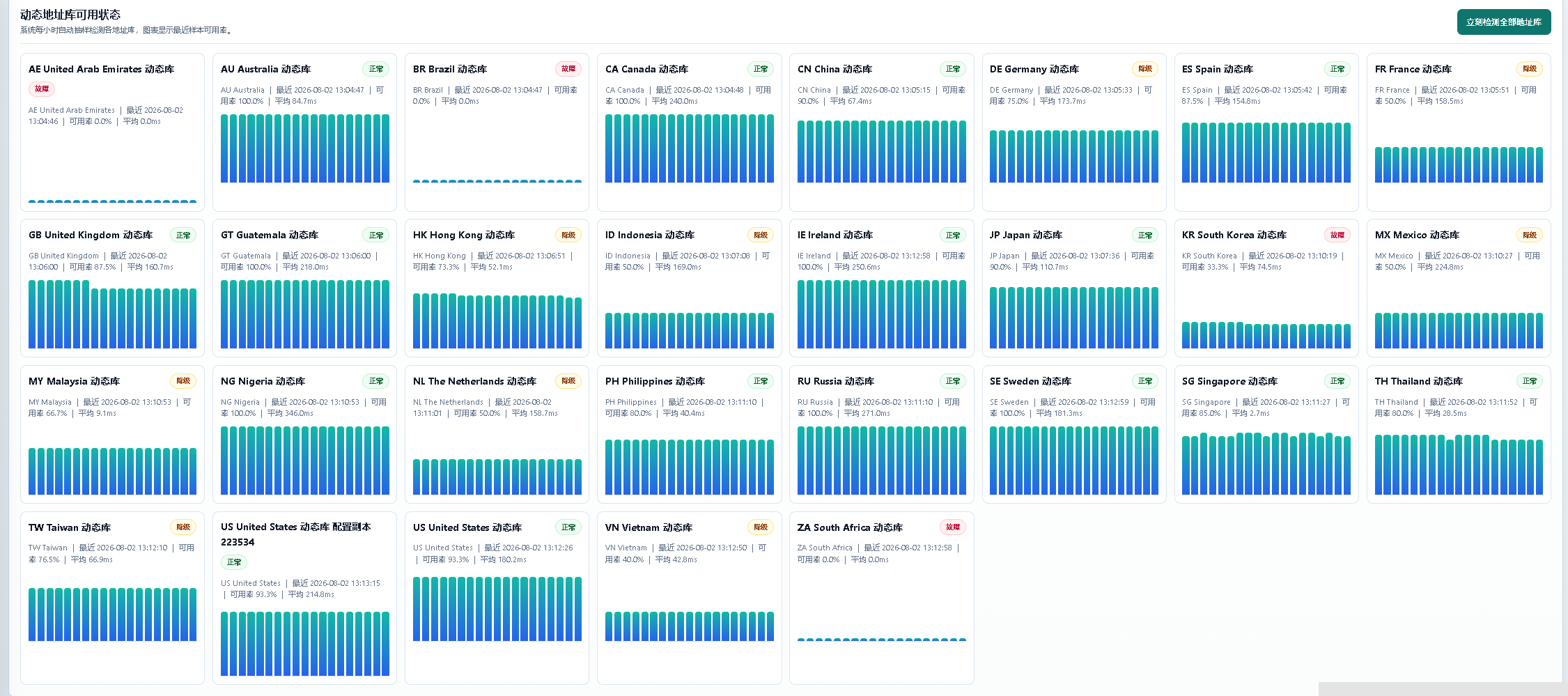Image resolution: width=1568 pixels, height=696 pixels.
Task: Click the NG Nigeria availability bar chart
Action: pos(305,461)
